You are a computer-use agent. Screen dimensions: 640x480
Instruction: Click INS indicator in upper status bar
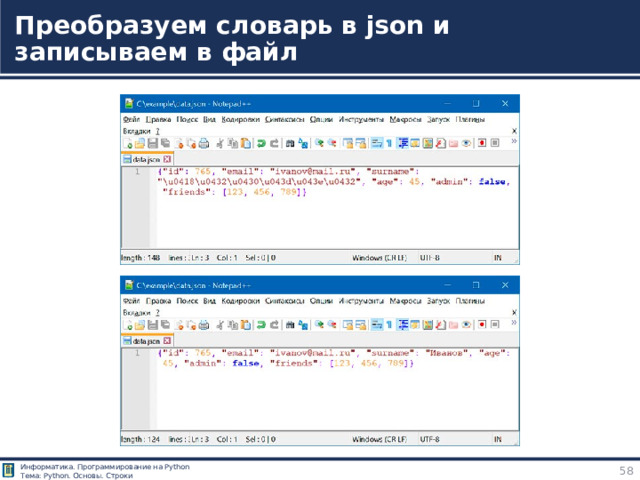[498, 258]
